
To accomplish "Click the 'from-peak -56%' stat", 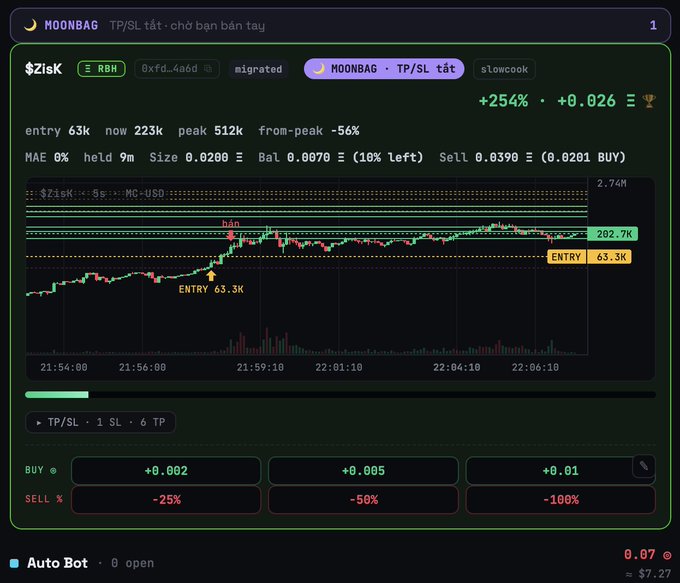I will click(x=309, y=131).
